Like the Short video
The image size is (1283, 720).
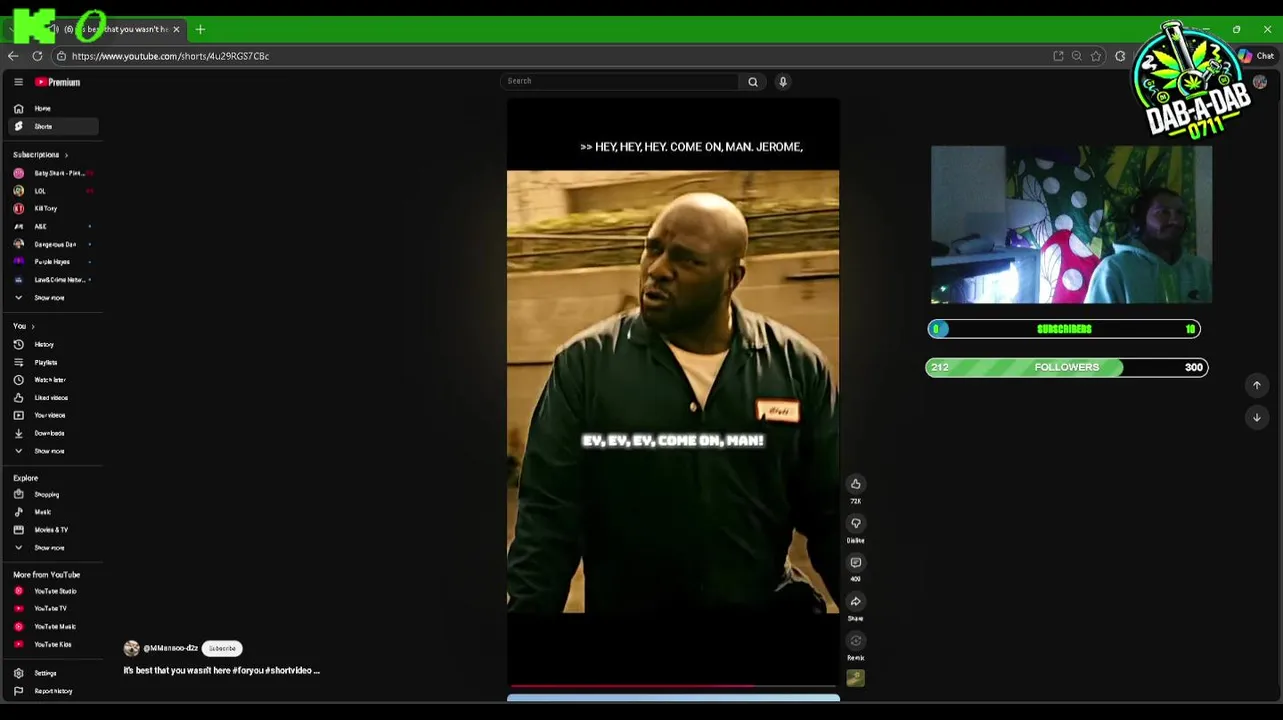coord(855,484)
